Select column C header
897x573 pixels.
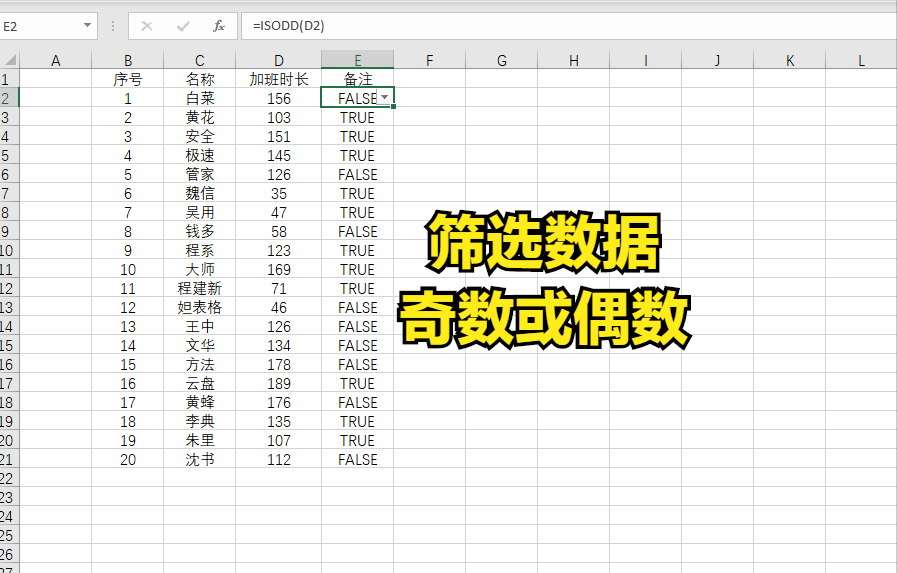click(200, 60)
